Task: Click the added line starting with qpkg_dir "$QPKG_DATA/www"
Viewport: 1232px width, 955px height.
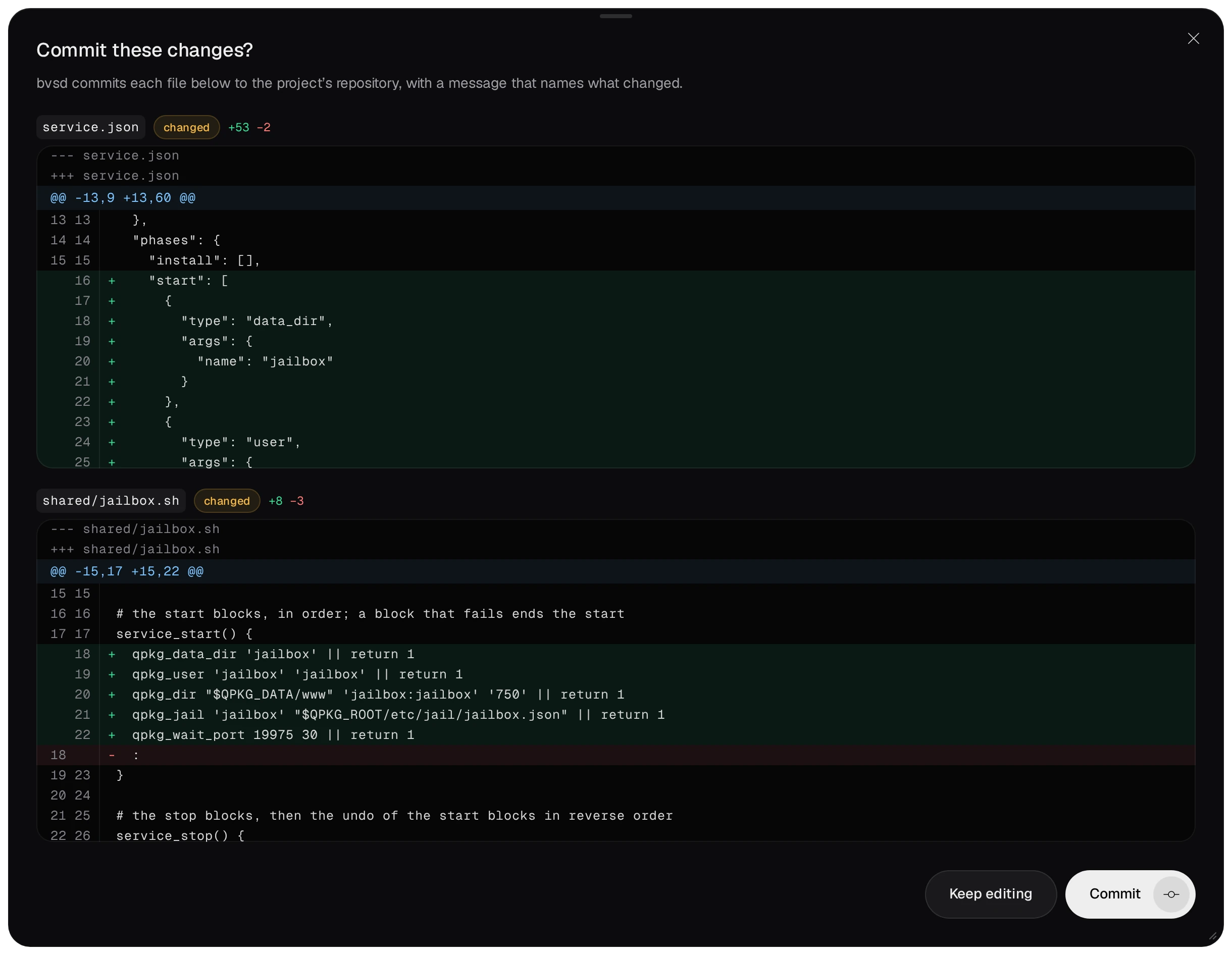Action: point(616,695)
